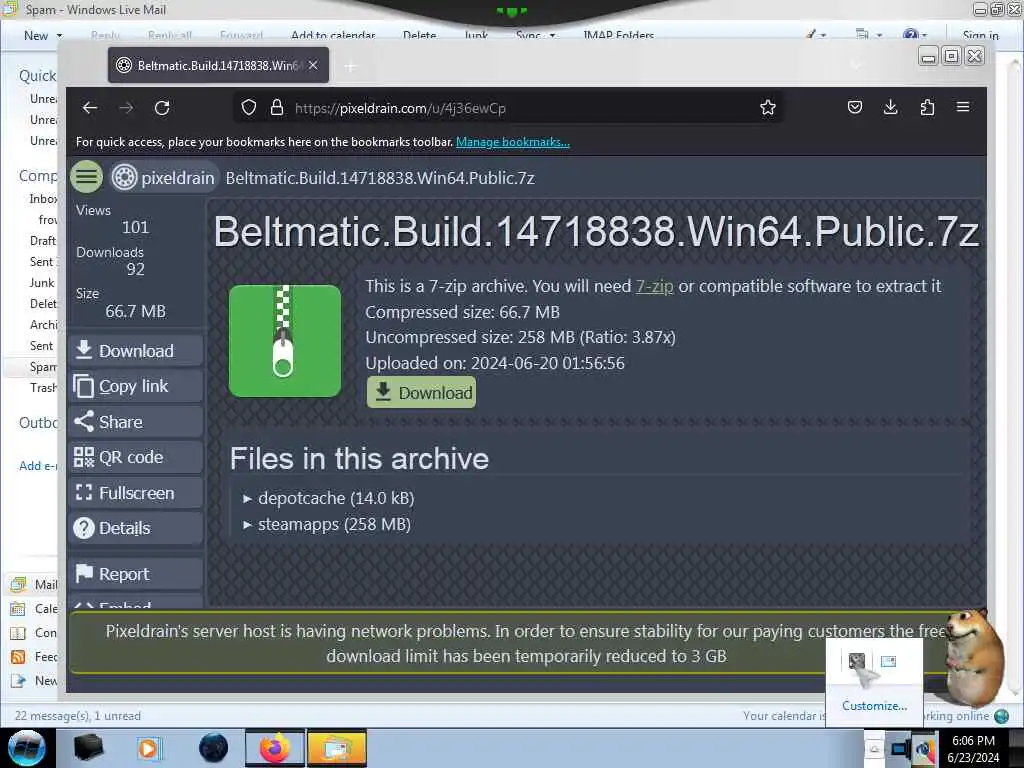Click network tray icon
Image resolution: width=1024 pixels, height=768 pixels.
pos(901,748)
